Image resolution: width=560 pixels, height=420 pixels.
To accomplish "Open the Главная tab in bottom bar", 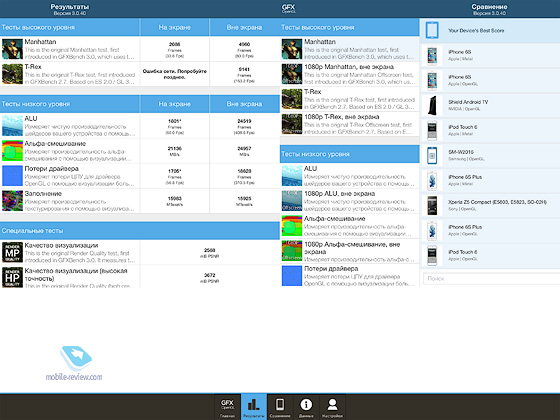I will pyautogui.click(x=227, y=406).
